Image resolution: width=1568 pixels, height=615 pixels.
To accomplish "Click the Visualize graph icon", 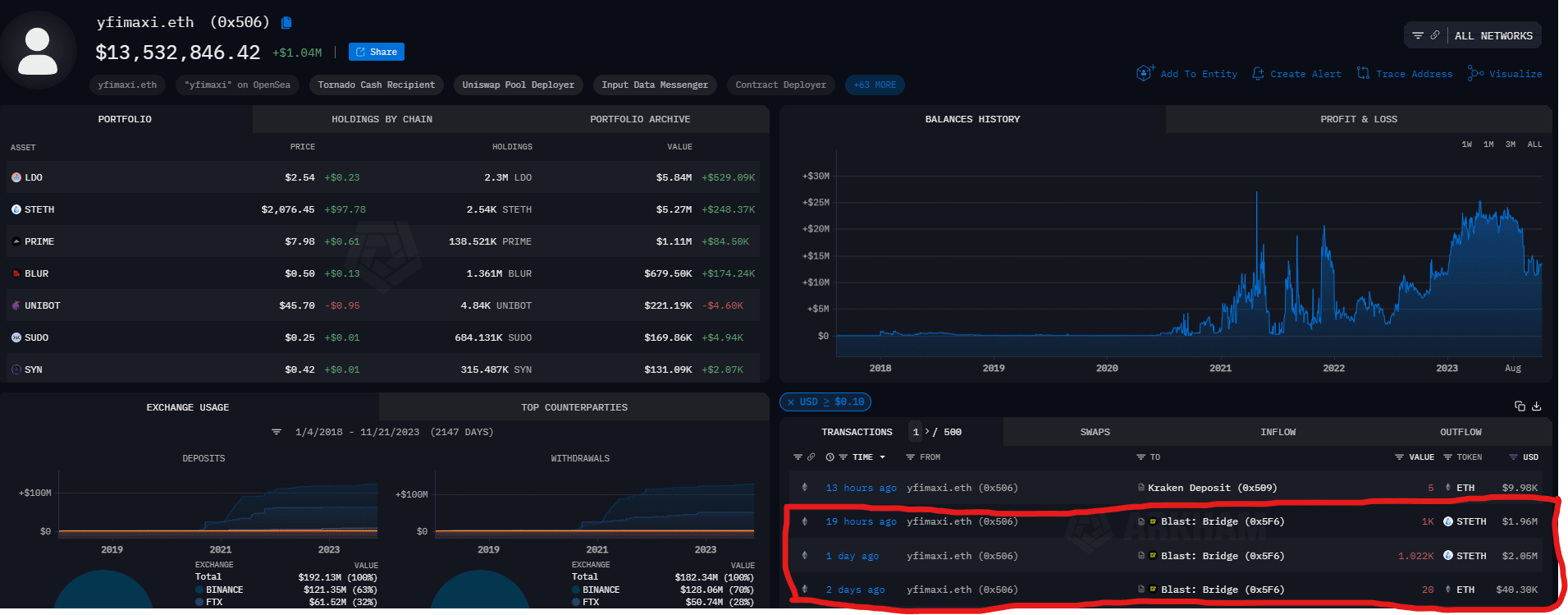I will click(1475, 74).
